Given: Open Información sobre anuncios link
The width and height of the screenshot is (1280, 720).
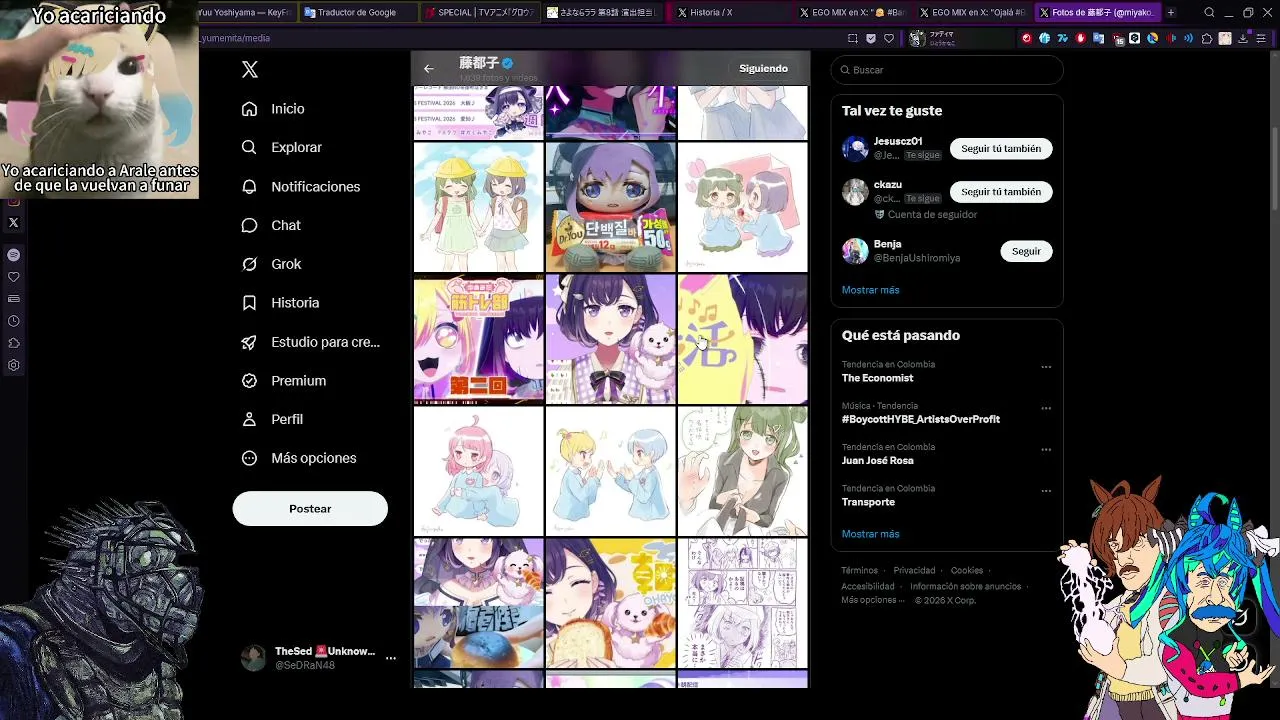Looking at the screenshot, I should [x=966, y=587].
